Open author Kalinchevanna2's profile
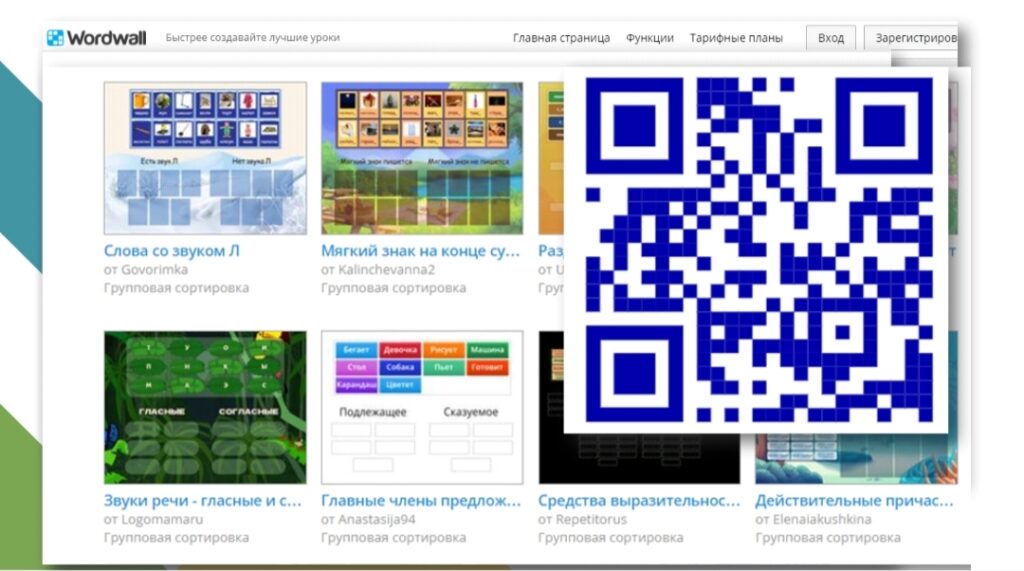This screenshot has height=571, width=1024. 386,269
